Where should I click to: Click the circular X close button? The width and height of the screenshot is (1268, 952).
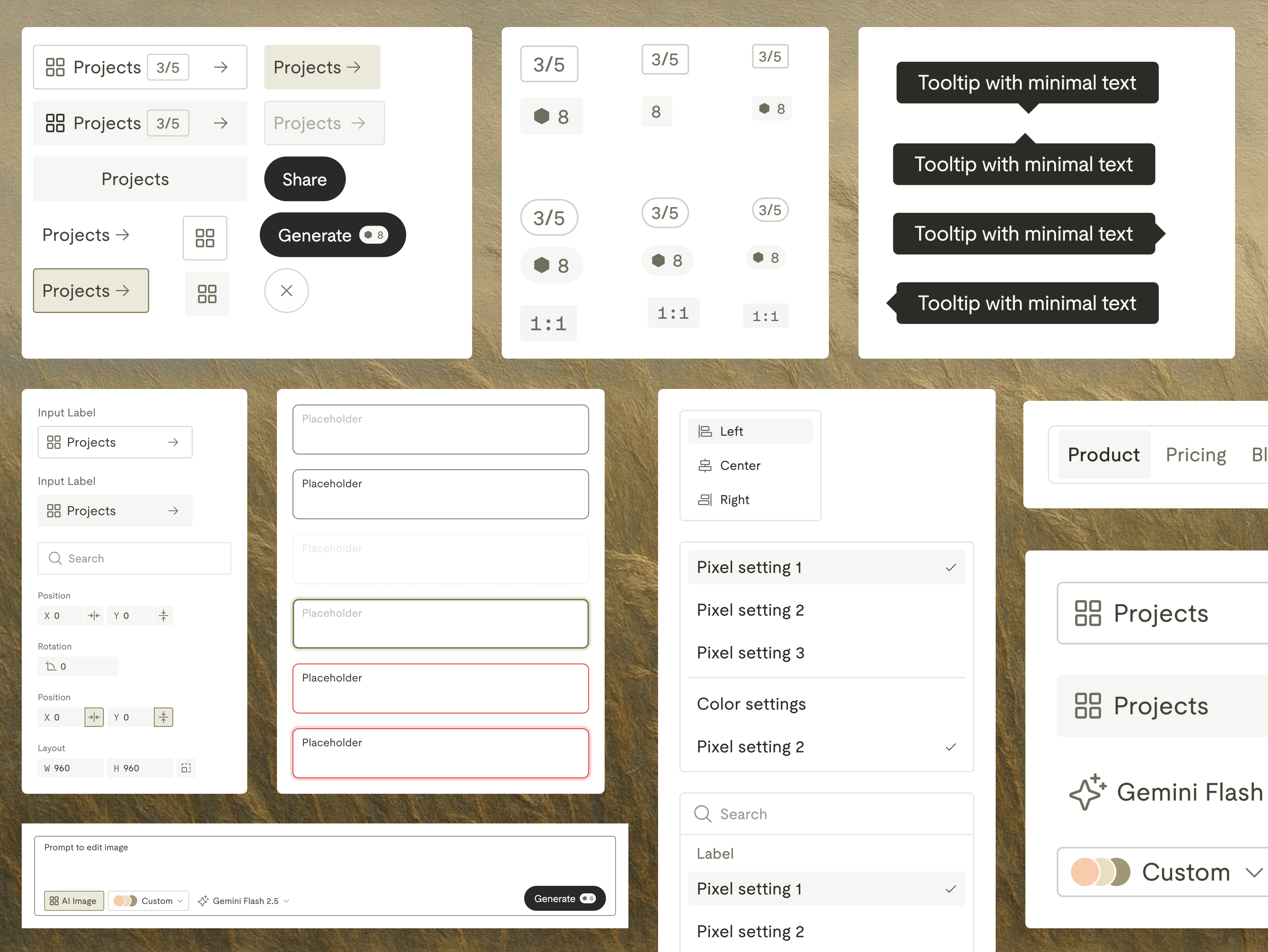click(286, 291)
